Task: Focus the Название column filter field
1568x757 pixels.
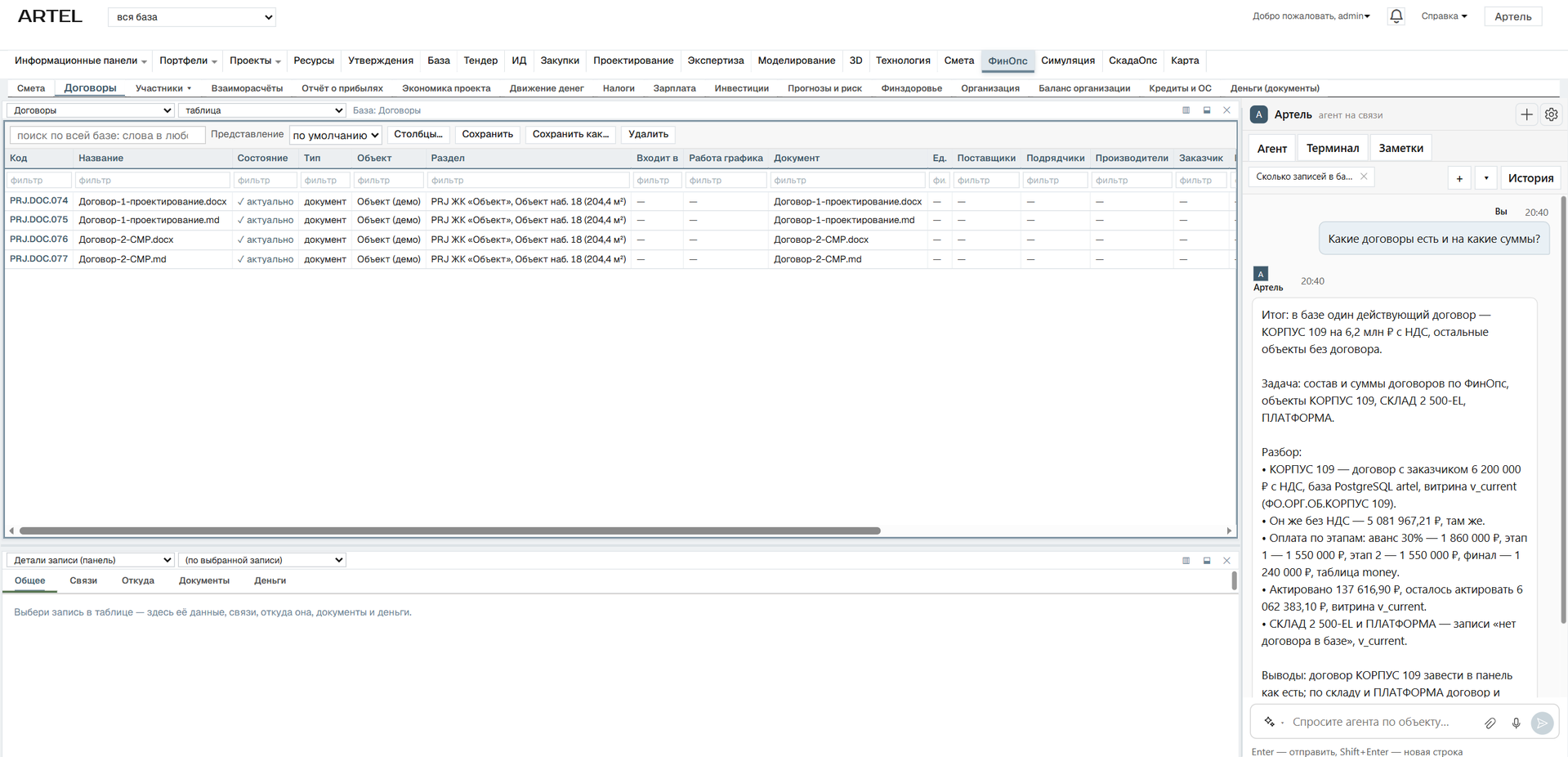Action: (x=152, y=180)
